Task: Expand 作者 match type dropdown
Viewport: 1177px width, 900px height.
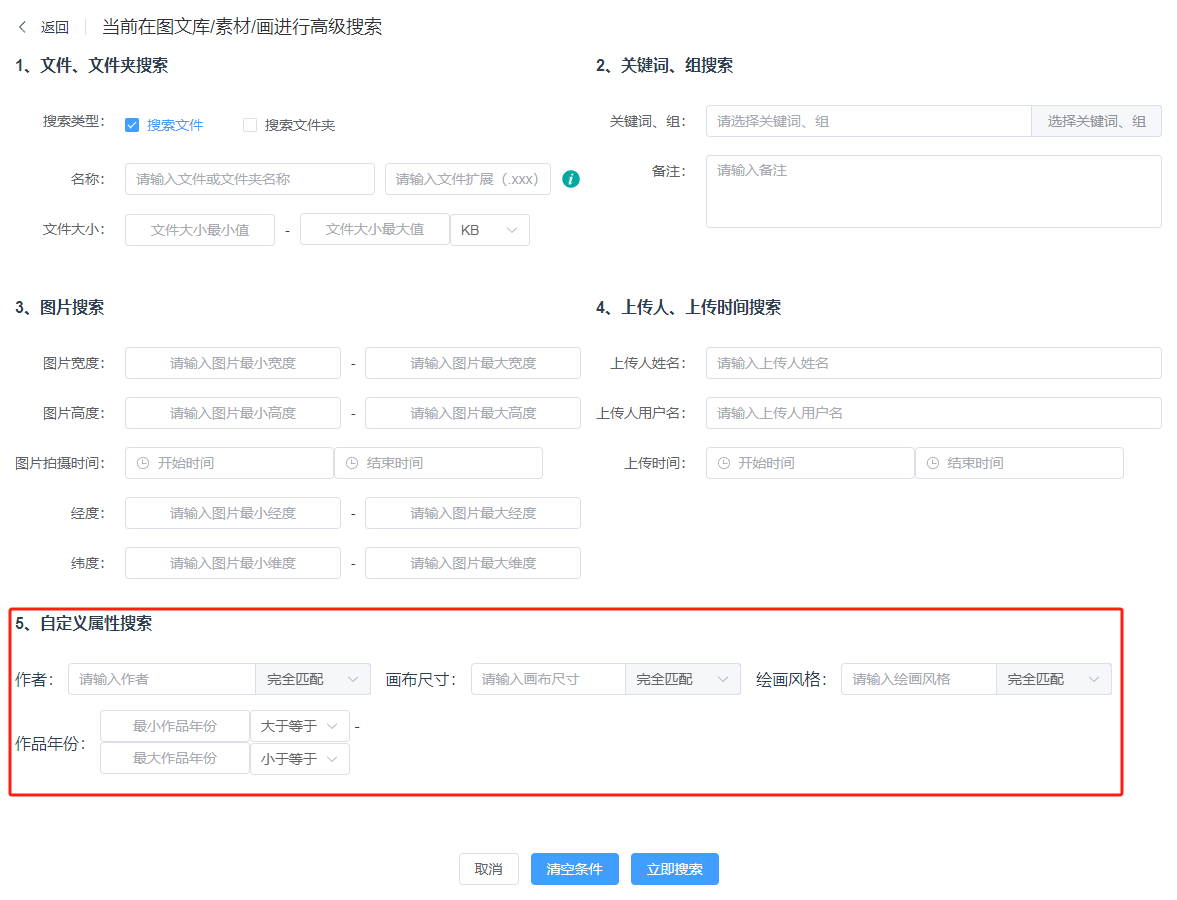Action: tap(312, 679)
